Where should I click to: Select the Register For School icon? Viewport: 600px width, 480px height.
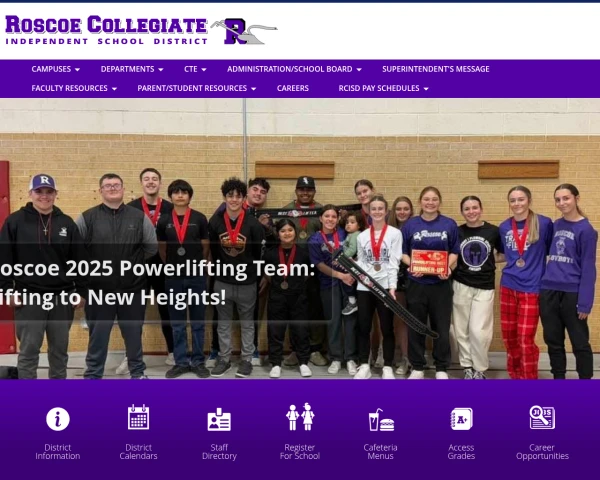click(x=300, y=416)
